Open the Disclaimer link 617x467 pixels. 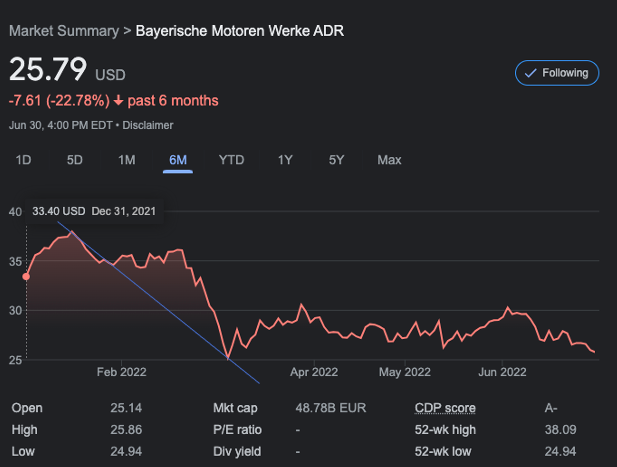pos(148,125)
